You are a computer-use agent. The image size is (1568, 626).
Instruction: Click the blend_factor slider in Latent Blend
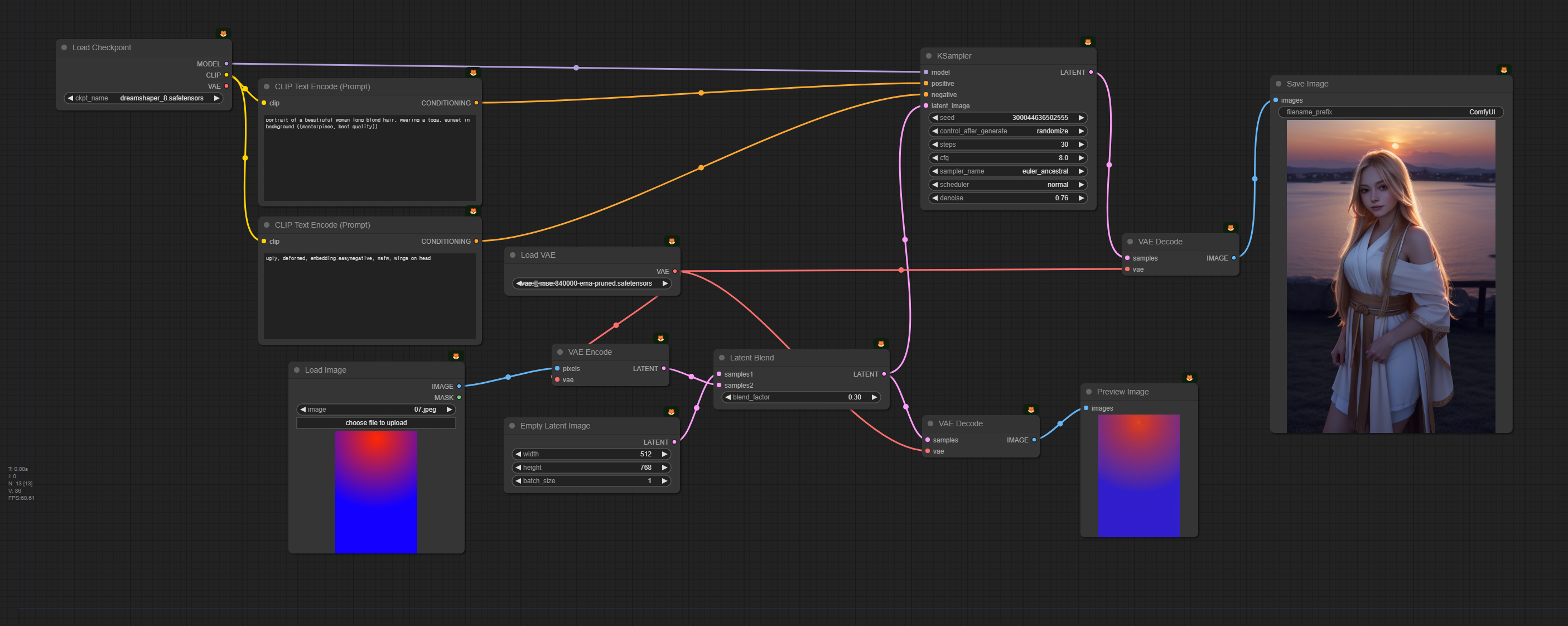tap(800, 397)
